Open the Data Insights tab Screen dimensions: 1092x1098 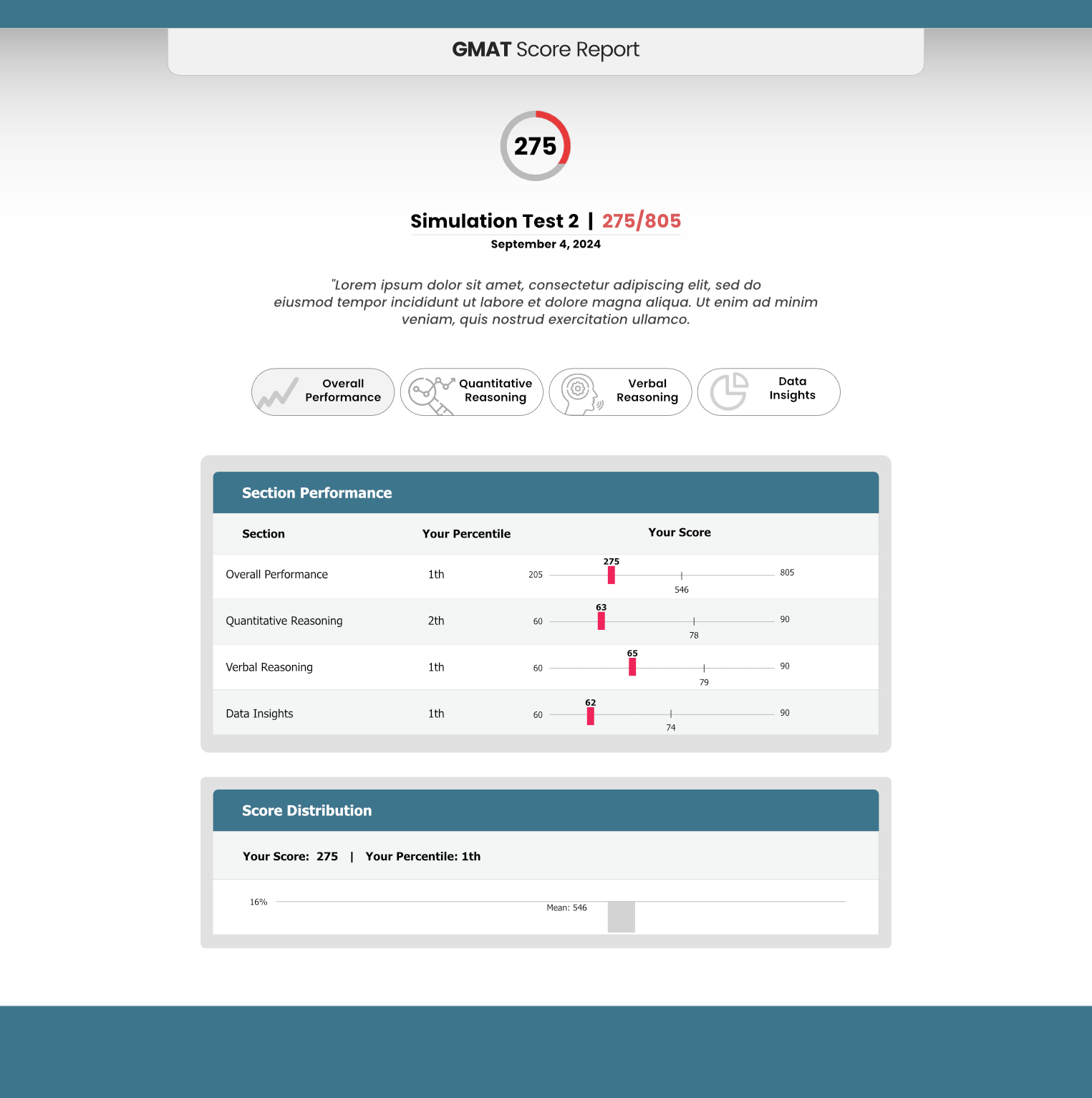coord(768,392)
